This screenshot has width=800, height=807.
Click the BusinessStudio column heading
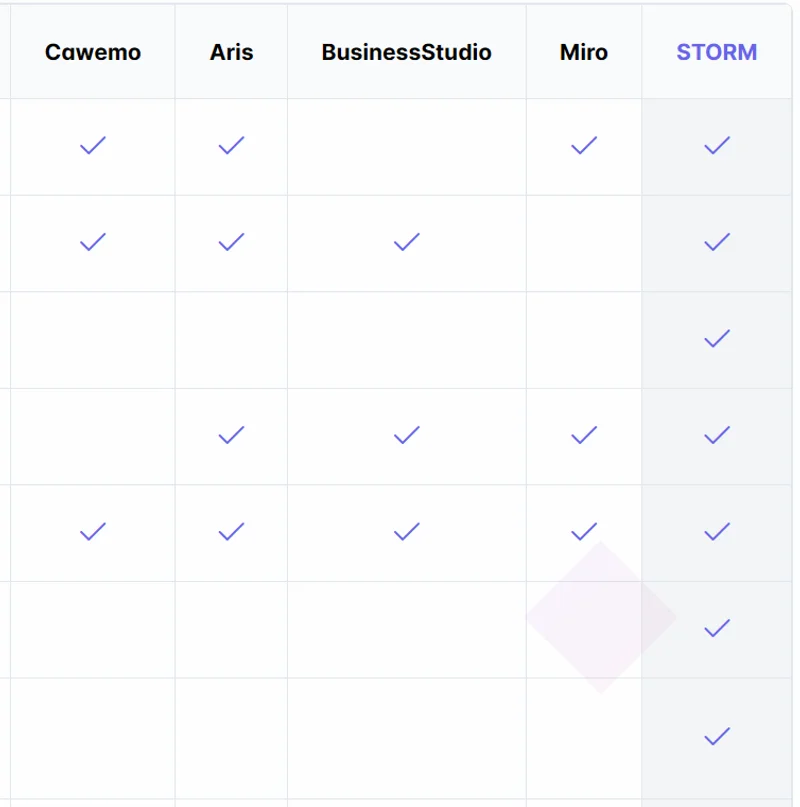(x=406, y=53)
